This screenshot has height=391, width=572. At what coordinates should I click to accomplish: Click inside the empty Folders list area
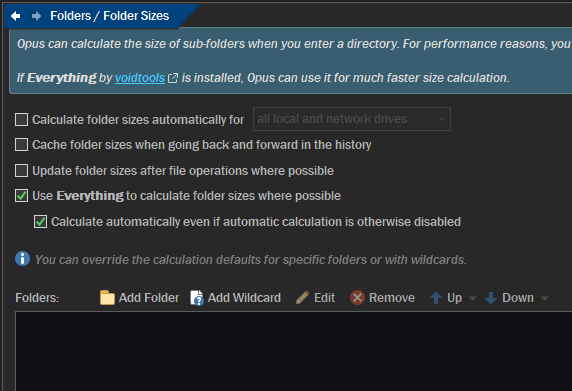293,351
